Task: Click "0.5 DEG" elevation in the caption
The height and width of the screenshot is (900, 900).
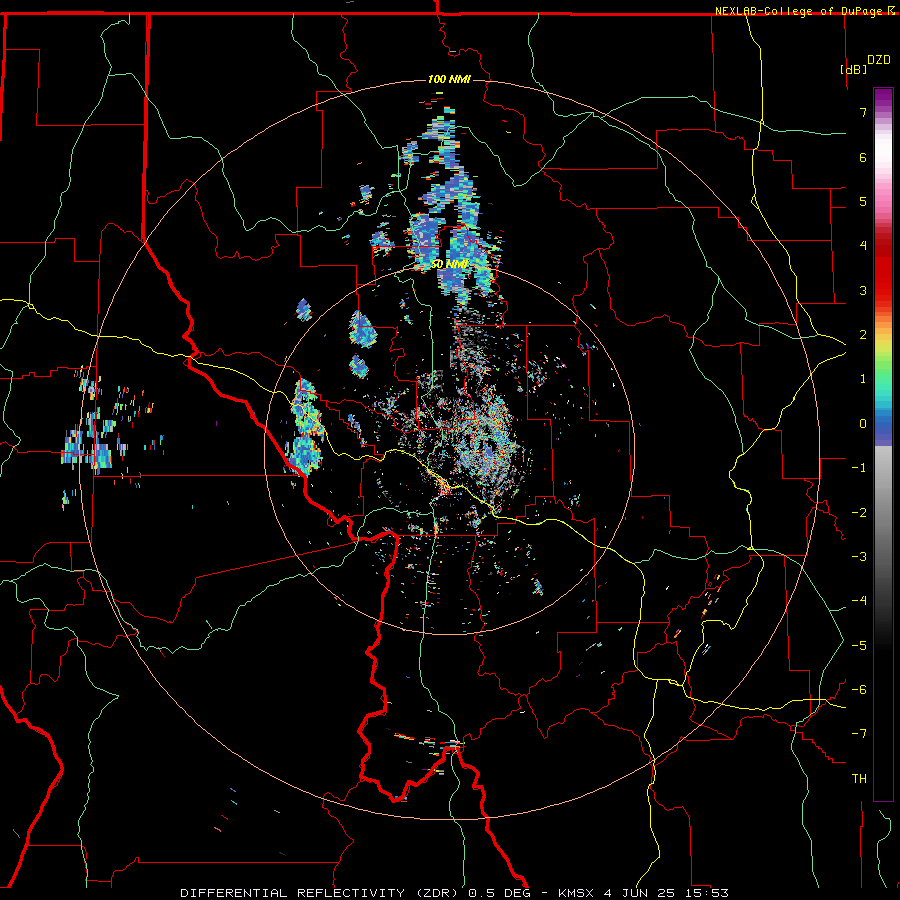Action: [500, 893]
